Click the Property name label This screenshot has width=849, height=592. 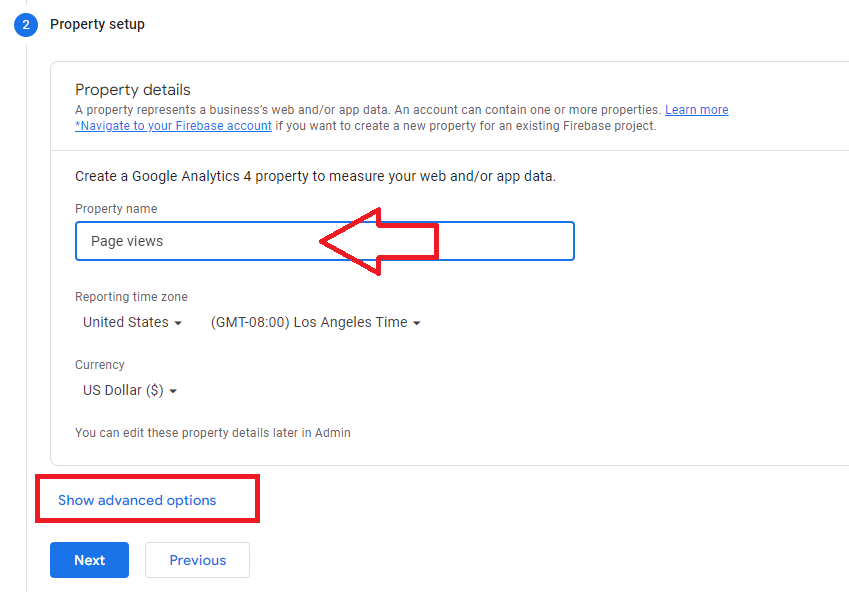click(x=116, y=209)
